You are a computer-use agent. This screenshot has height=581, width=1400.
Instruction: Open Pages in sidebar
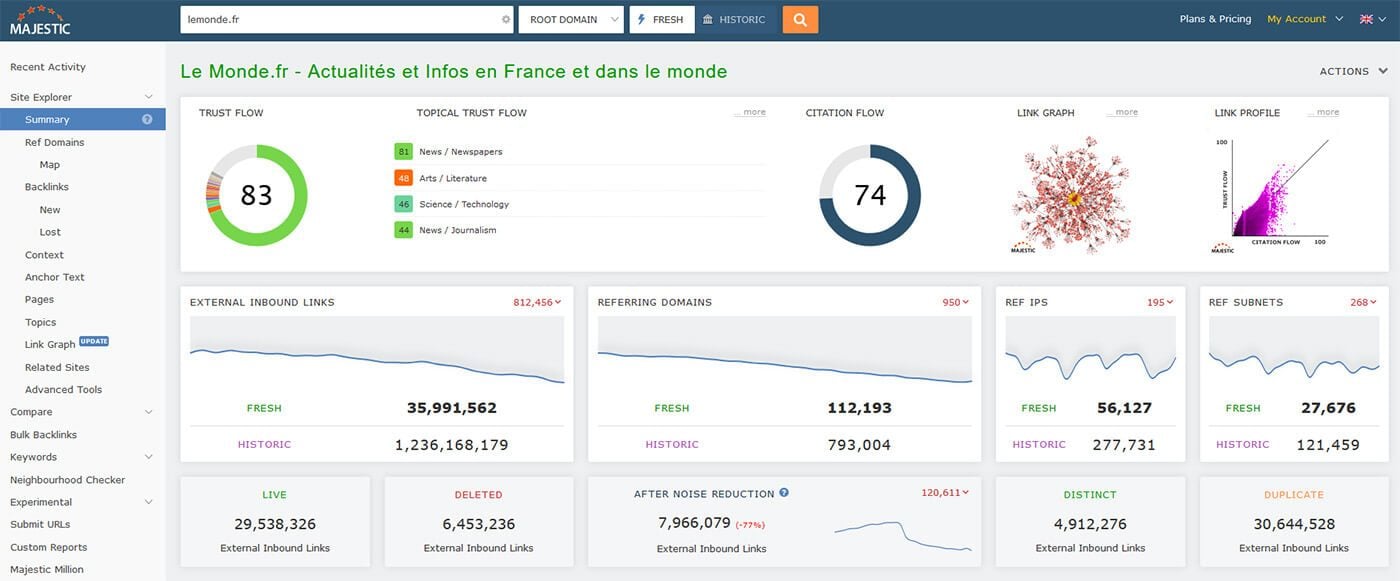pyautogui.click(x=40, y=299)
